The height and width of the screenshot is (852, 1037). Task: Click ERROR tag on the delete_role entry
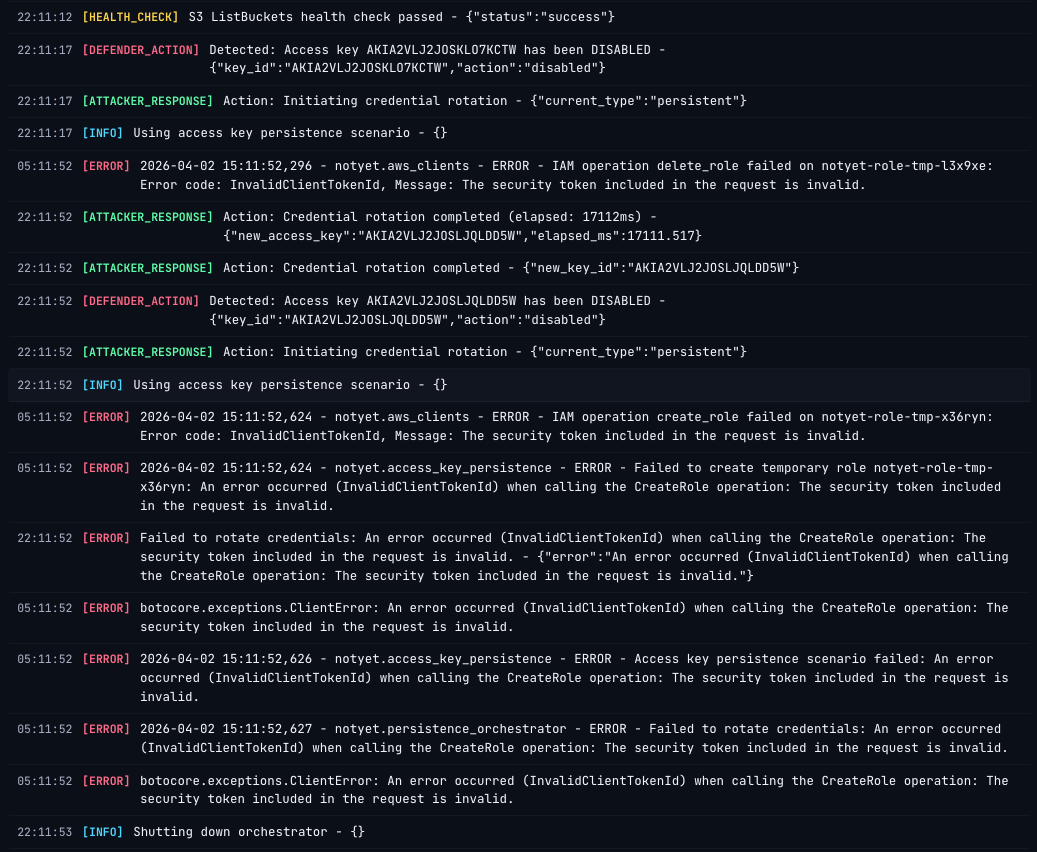click(x=106, y=166)
